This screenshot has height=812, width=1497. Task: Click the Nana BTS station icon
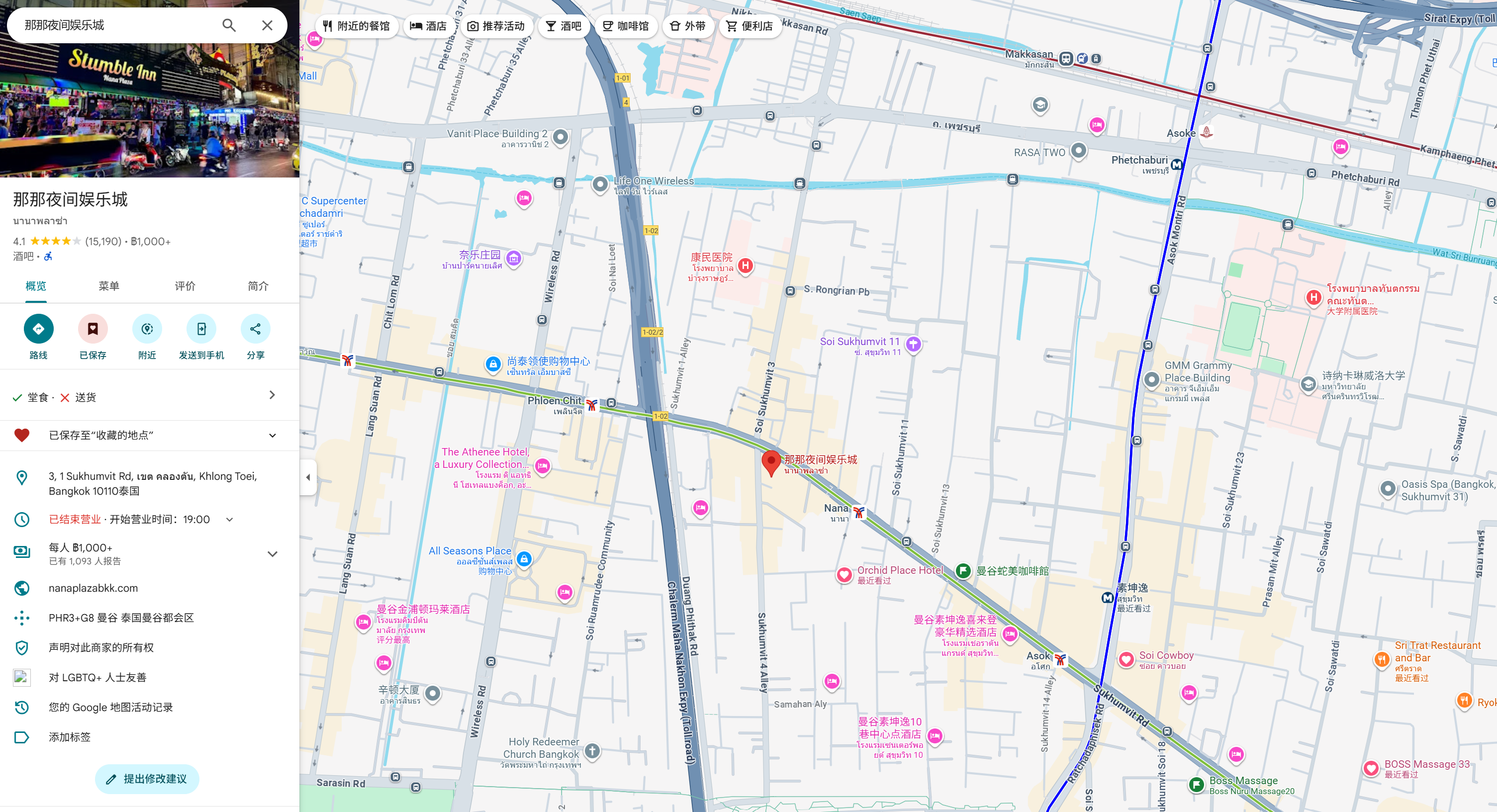coord(859,512)
